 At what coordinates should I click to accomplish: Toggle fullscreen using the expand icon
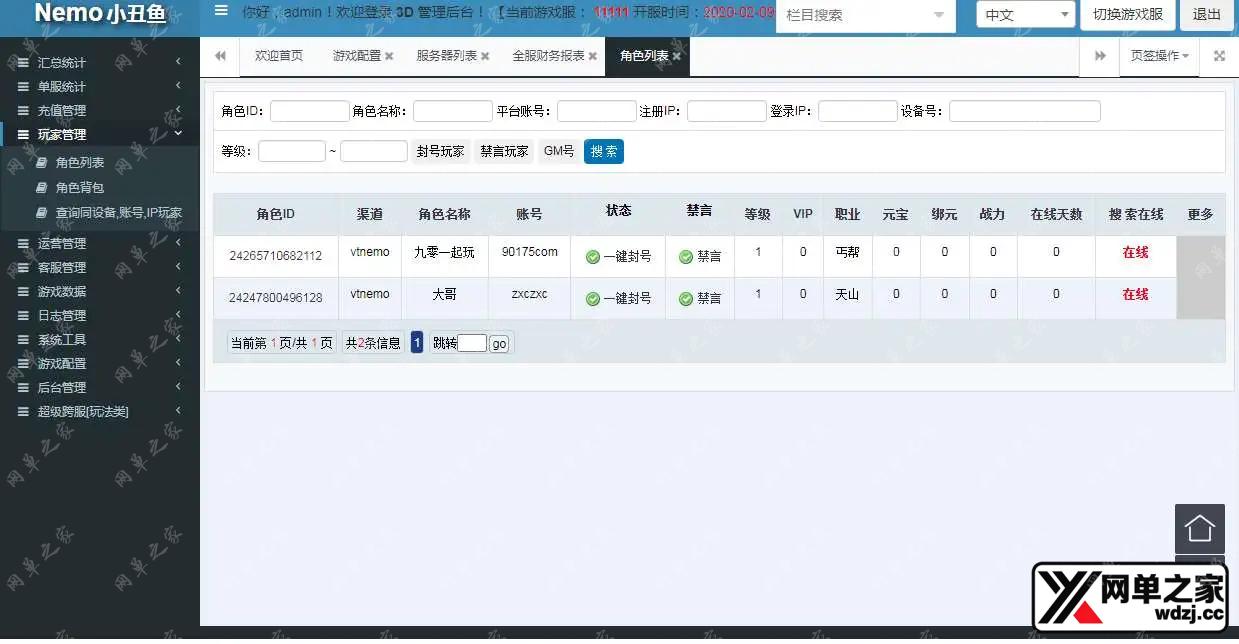[1219, 56]
